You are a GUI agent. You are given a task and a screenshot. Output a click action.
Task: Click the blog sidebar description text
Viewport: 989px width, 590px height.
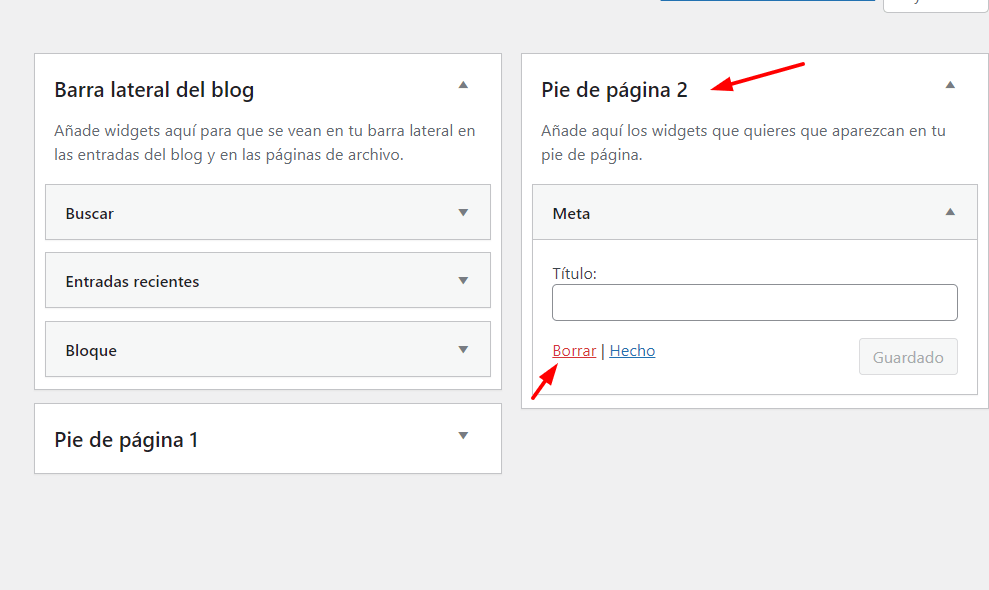pyautogui.click(x=264, y=143)
